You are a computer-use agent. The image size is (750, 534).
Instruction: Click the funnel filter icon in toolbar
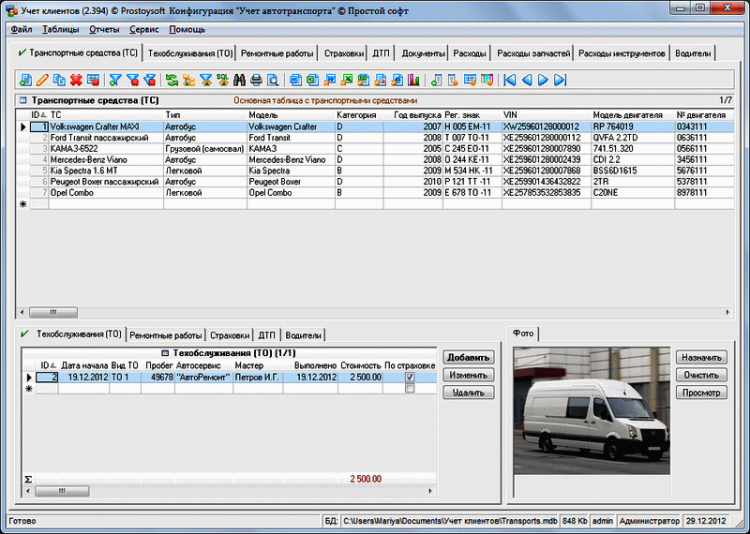[116, 80]
